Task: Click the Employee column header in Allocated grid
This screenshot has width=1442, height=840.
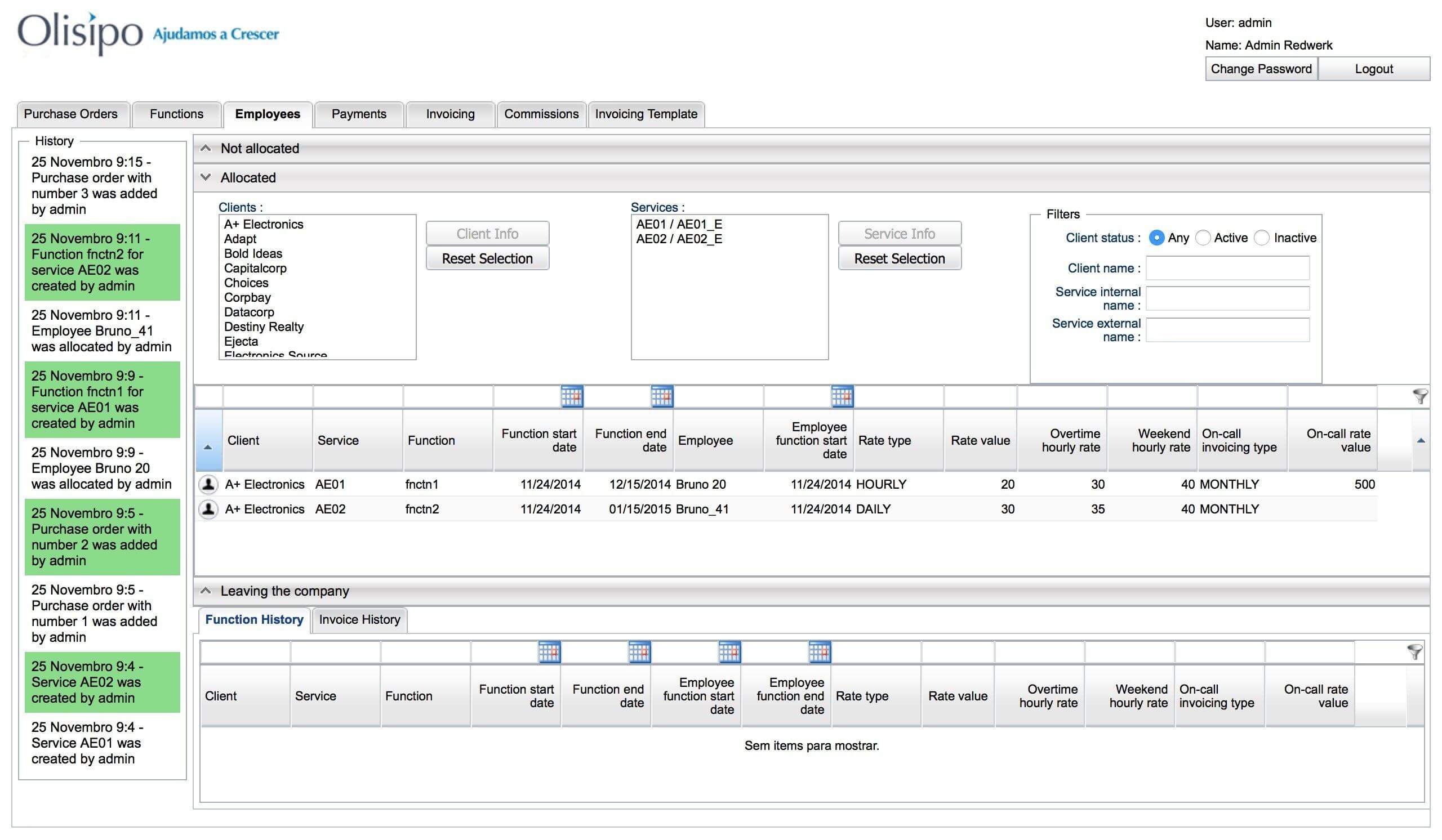Action: (x=718, y=440)
